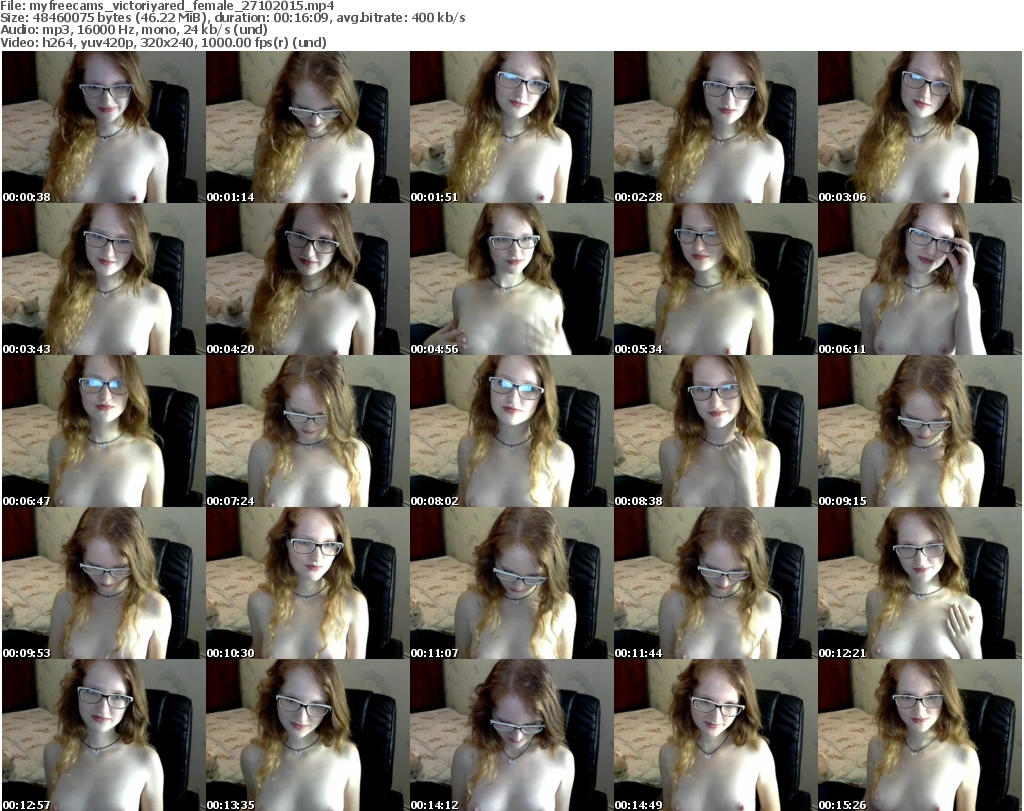
Task: Pick the frame stamped 00:06:11
Action: coord(920,279)
